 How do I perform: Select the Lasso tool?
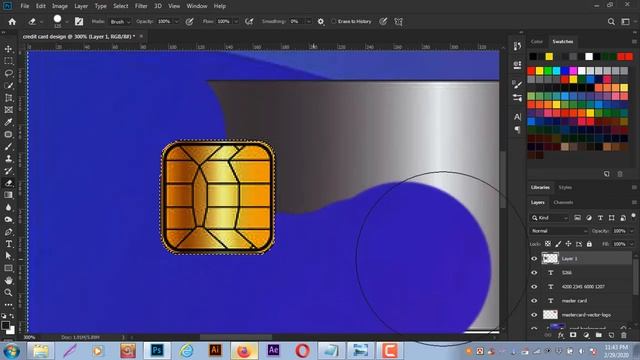pyautogui.click(x=8, y=73)
